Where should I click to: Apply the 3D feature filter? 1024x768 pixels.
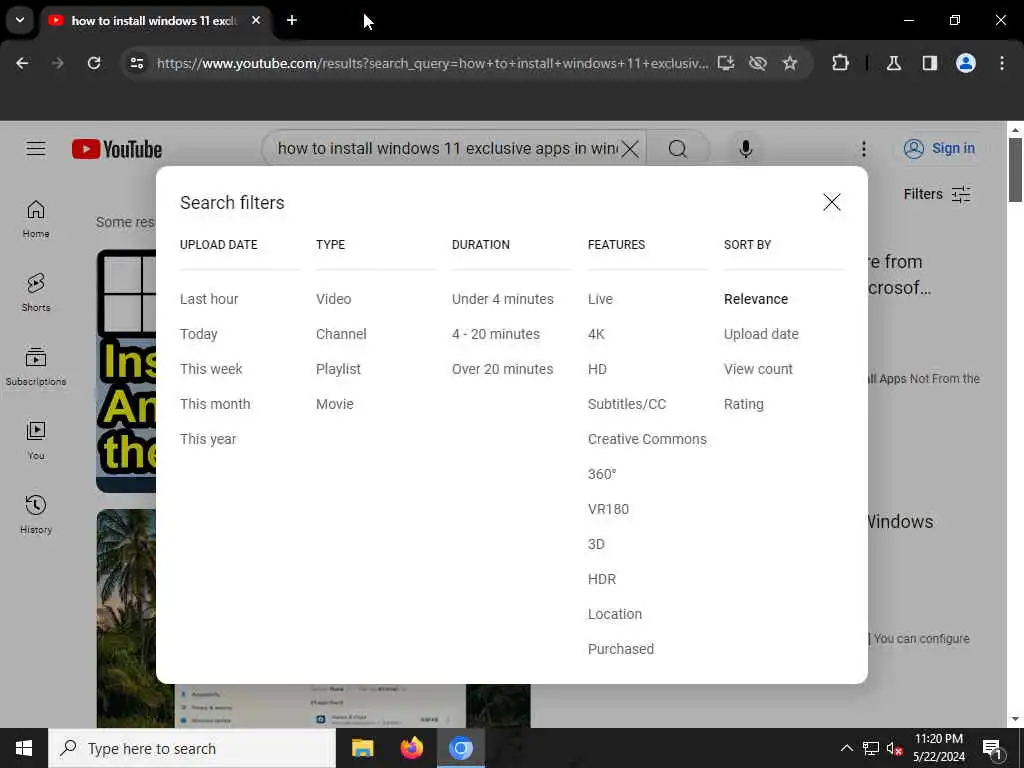[x=596, y=544]
